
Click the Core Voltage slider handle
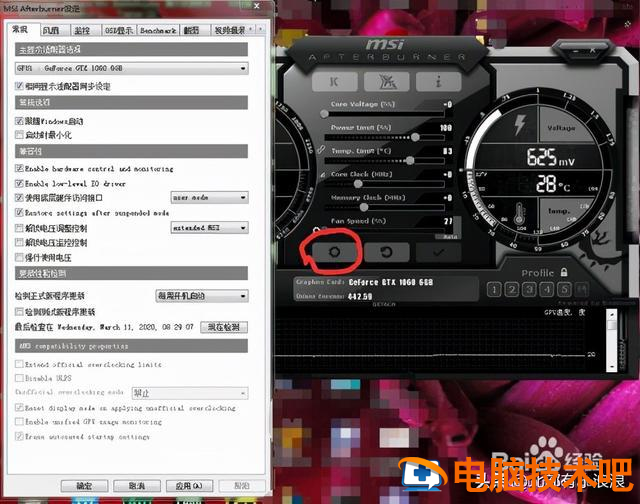(x=324, y=114)
